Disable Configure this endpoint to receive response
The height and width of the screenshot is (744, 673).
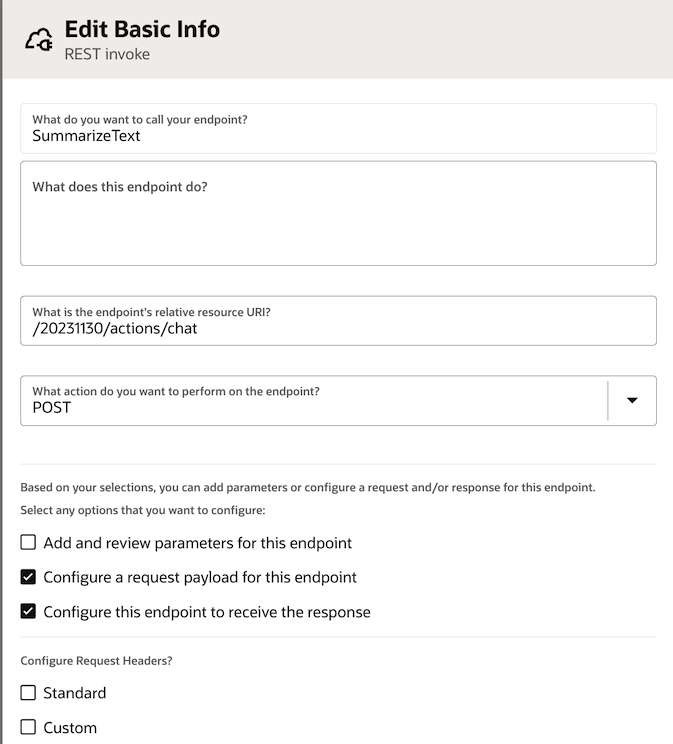[x=28, y=611]
